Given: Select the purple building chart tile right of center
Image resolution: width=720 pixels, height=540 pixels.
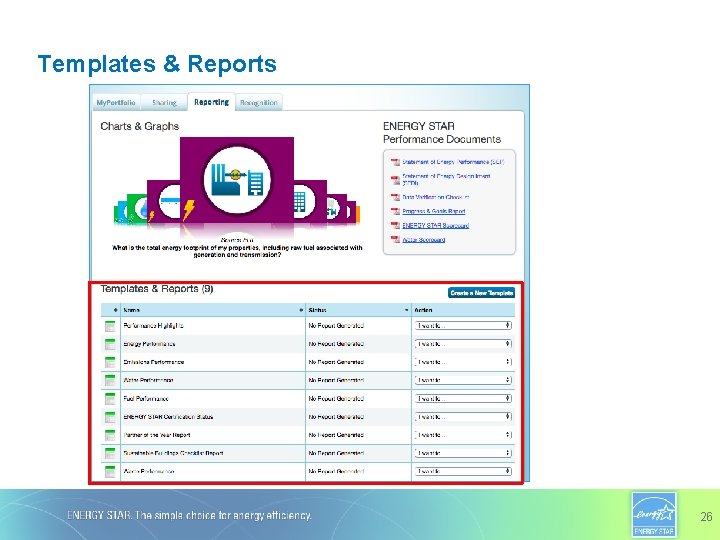Looking at the screenshot, I should 310,202.
